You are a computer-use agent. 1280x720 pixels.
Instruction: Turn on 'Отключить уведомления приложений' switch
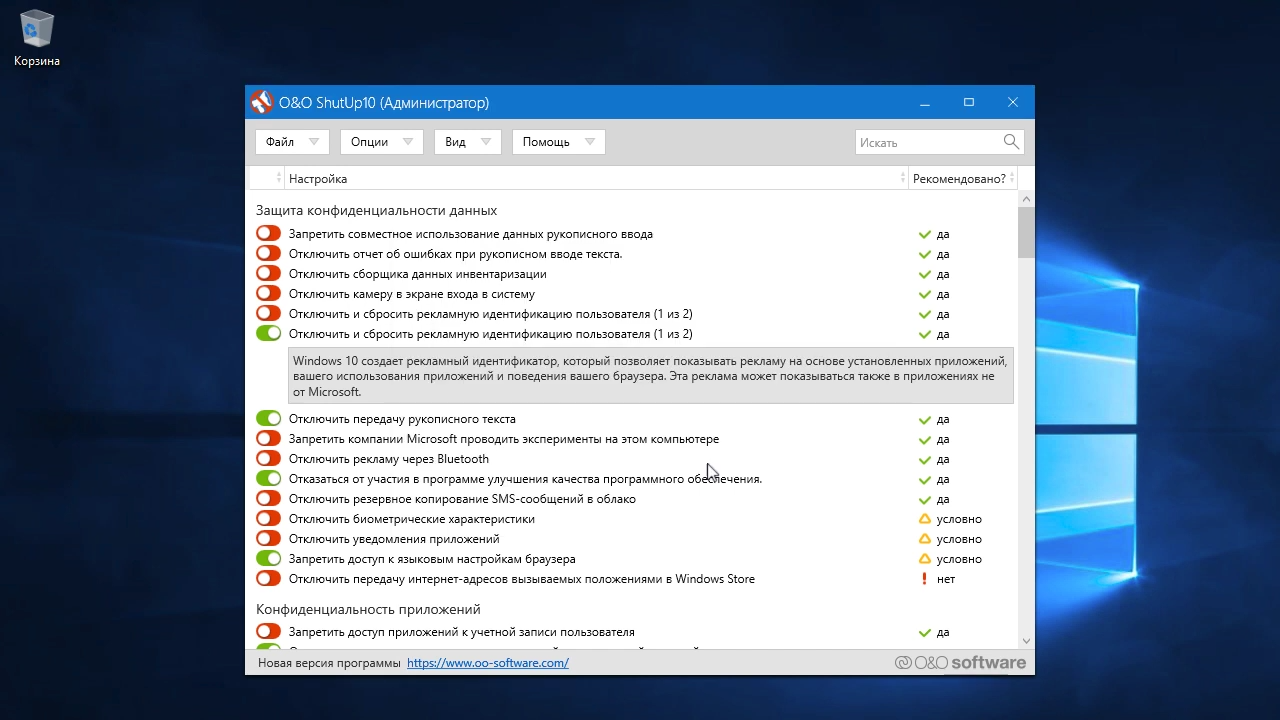pyautogui.click(x=268, y=538)
